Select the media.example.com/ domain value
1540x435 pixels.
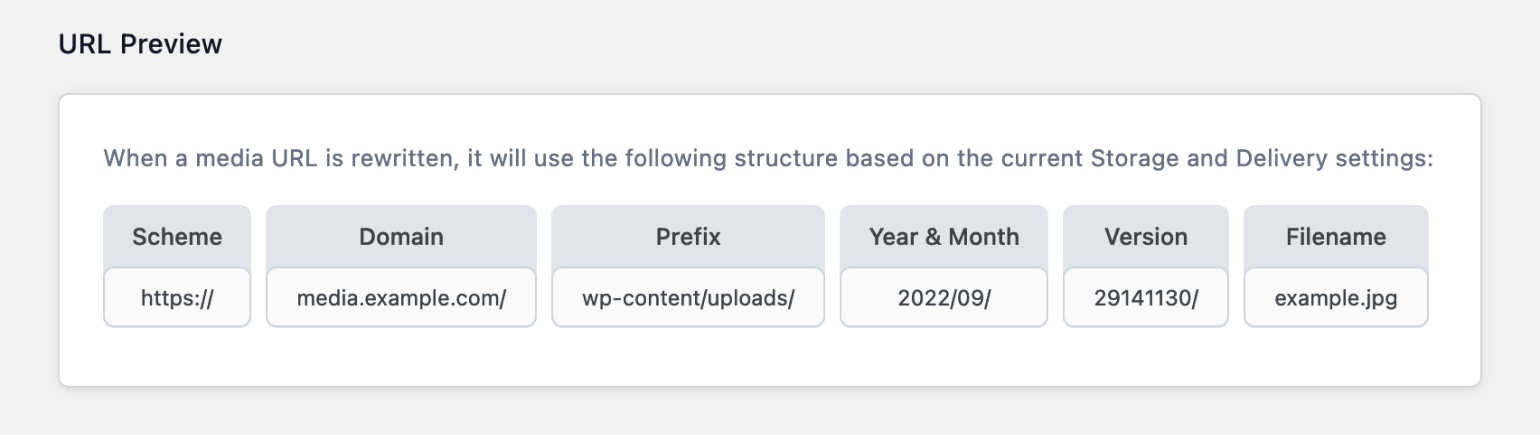click(401, 297)
